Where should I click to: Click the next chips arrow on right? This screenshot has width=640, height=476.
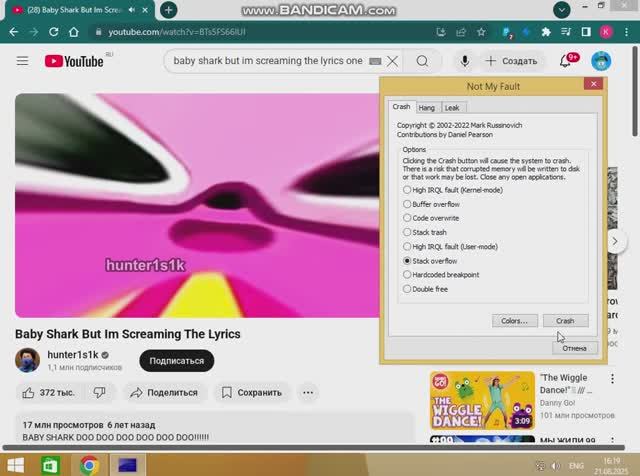point(615,241)
